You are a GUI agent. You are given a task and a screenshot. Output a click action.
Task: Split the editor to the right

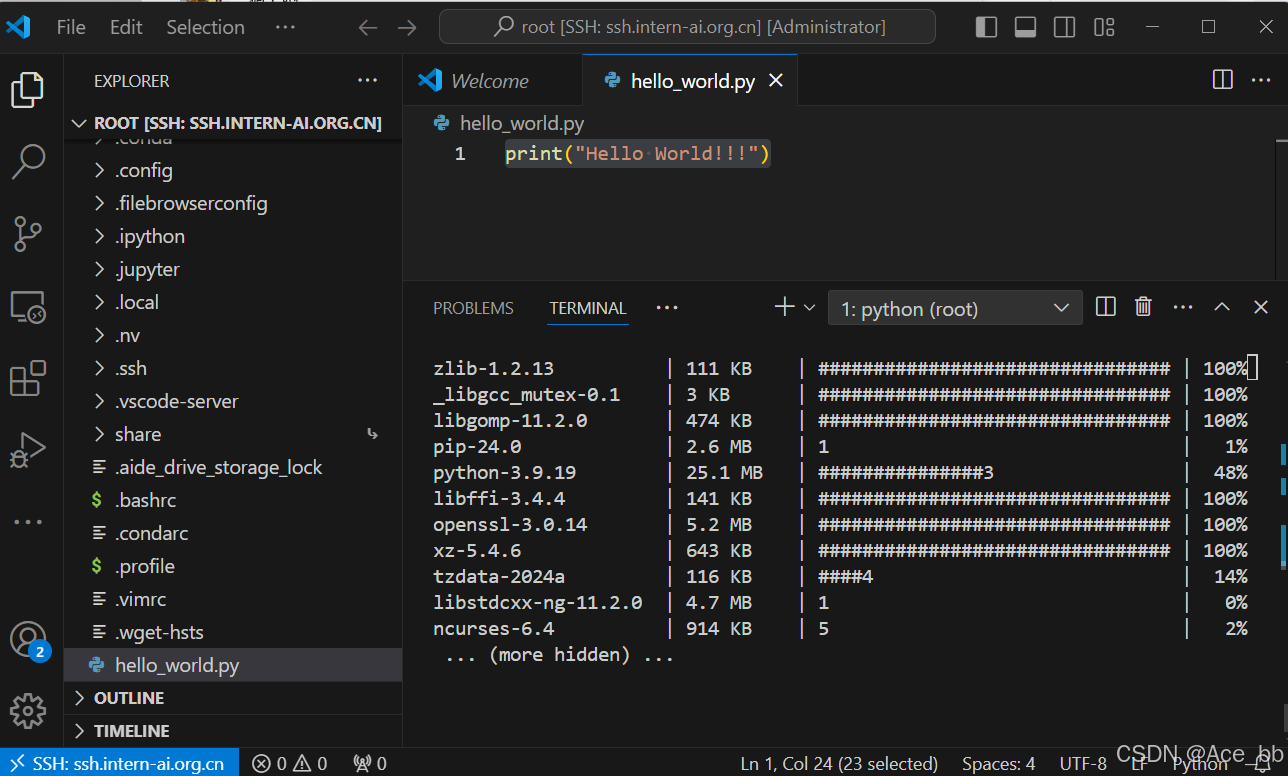[x=1222, y=80]
